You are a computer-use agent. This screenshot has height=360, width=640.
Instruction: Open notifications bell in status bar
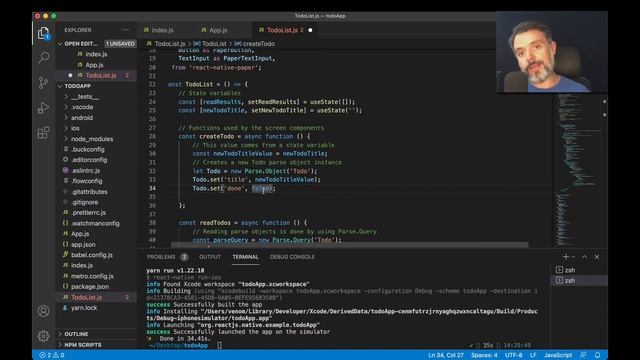tap(597, 355)
